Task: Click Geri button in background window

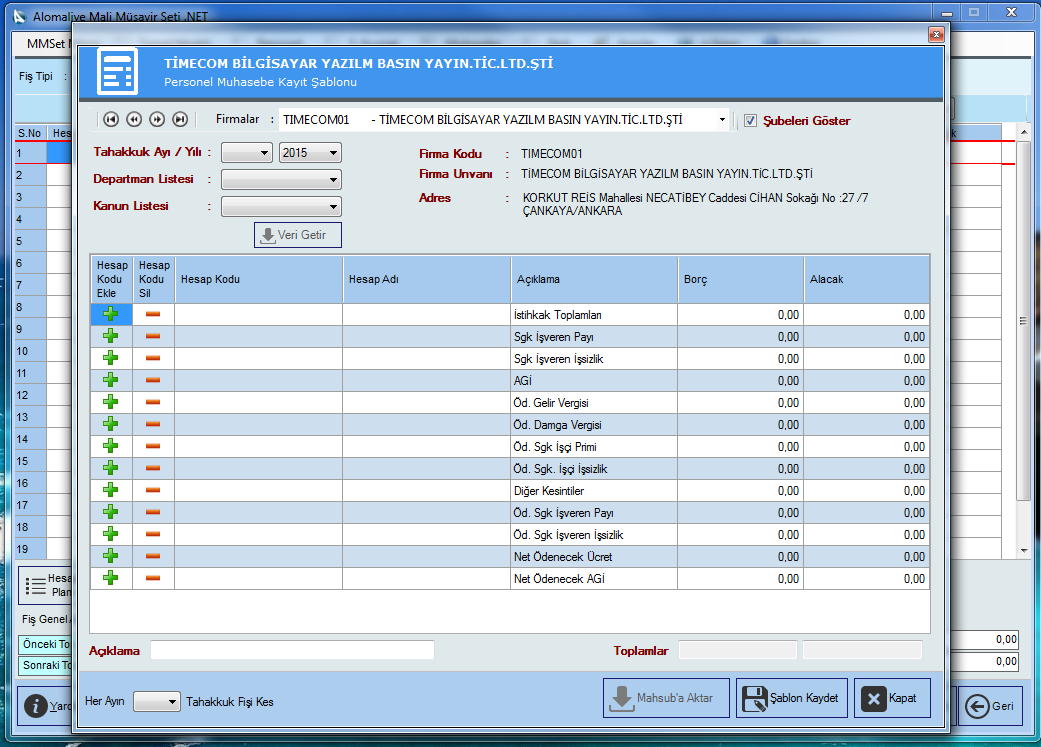Action: 989,706
